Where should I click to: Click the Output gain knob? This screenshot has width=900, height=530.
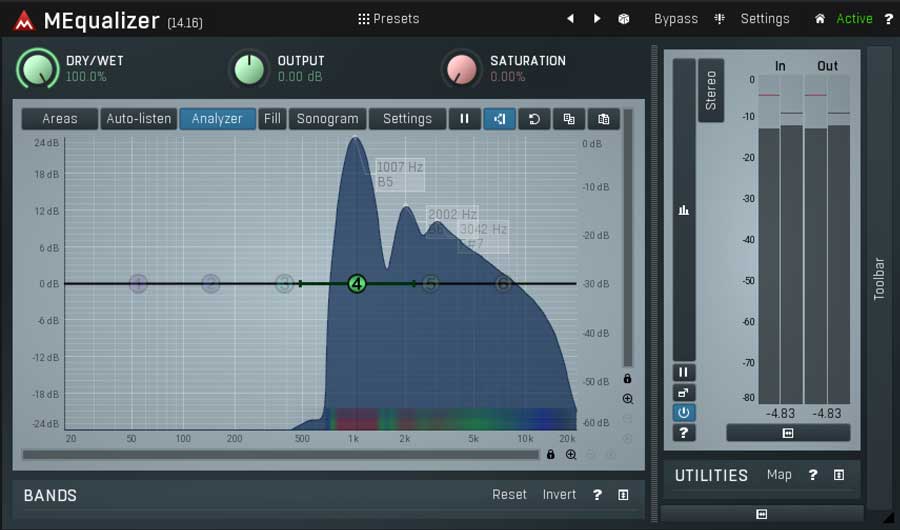click(249, 69)
